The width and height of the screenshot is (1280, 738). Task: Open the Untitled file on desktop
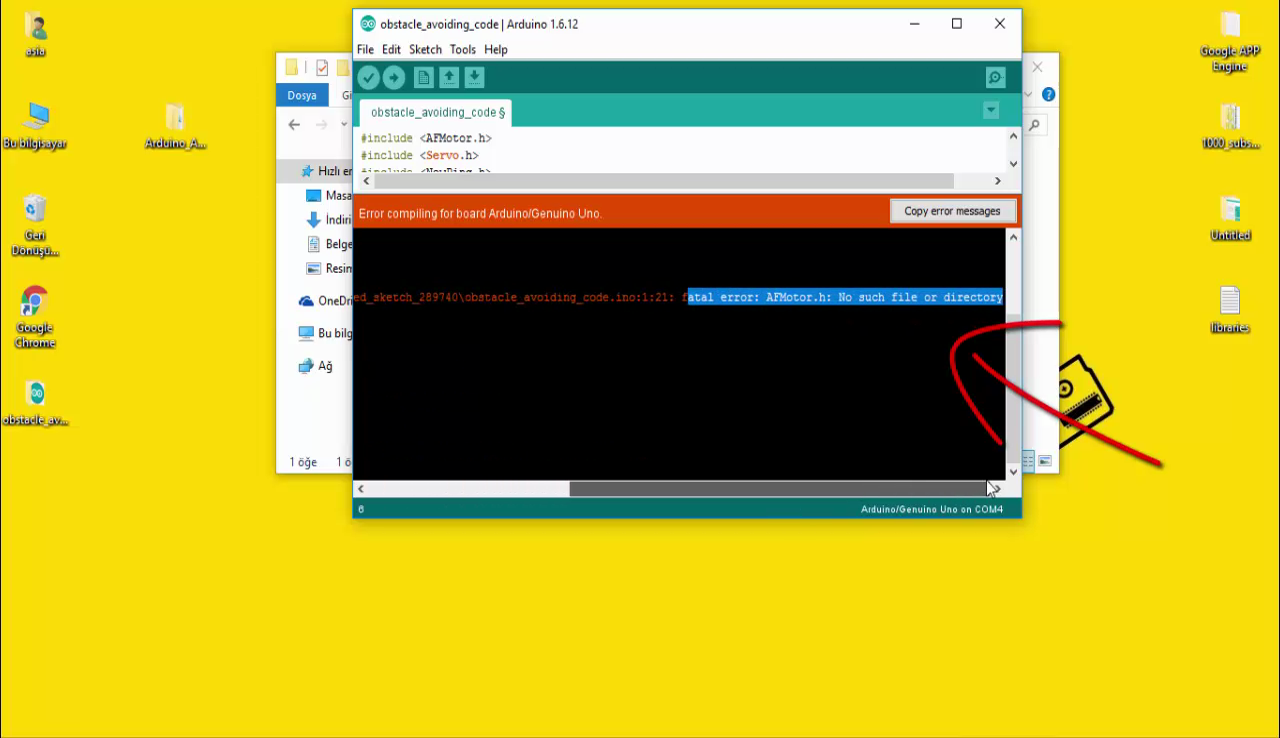(x=1230, y=218)
